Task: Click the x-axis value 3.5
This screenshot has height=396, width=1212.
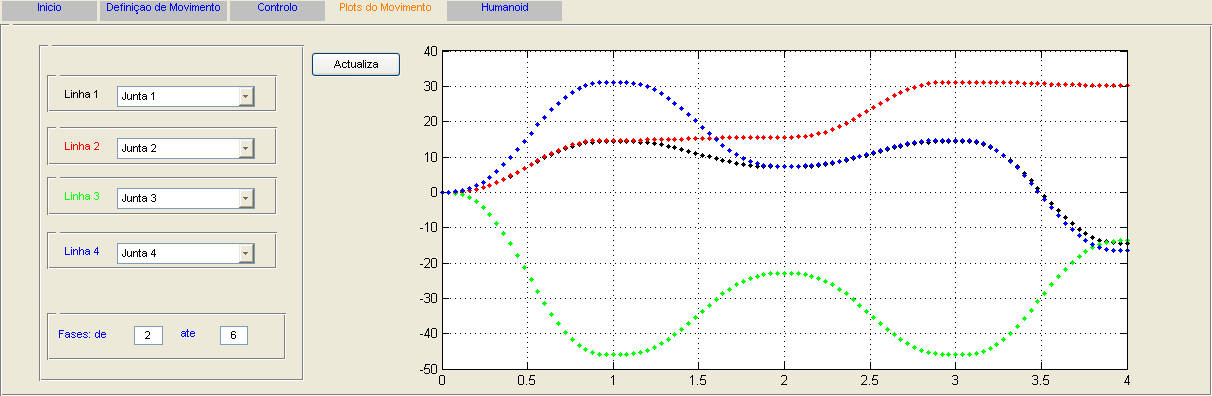Action: pyautogui.click(x=1041, y=381)
